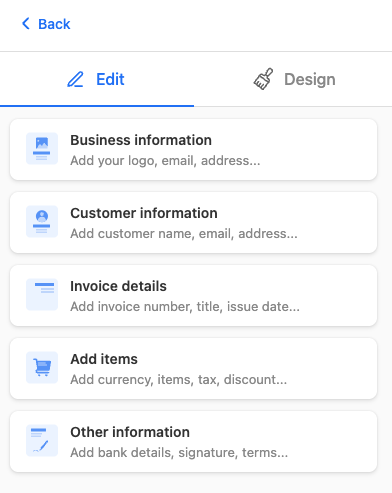Open the Other information heading
This screenshot has width=392, height=493.
coord(130,432)
